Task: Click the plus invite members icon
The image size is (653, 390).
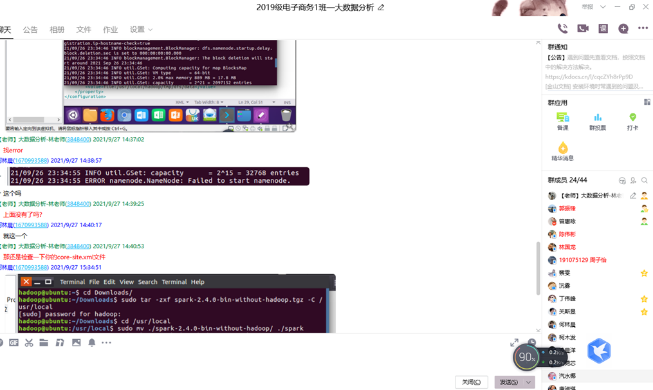Action: 623,28
